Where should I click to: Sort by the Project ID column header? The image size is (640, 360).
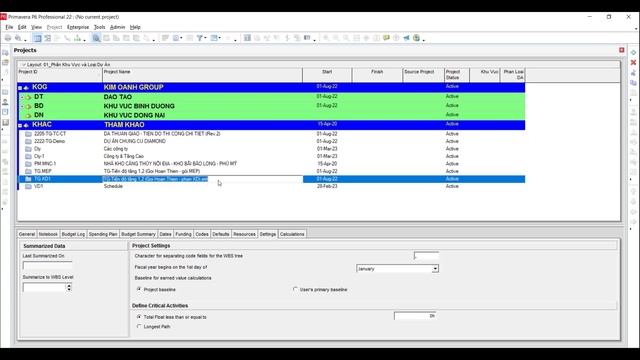tap(60, 75)
